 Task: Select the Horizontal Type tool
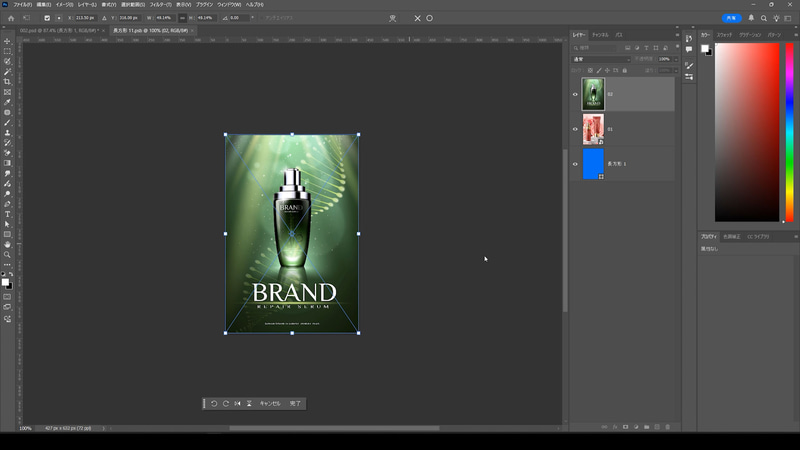[7, 214]
